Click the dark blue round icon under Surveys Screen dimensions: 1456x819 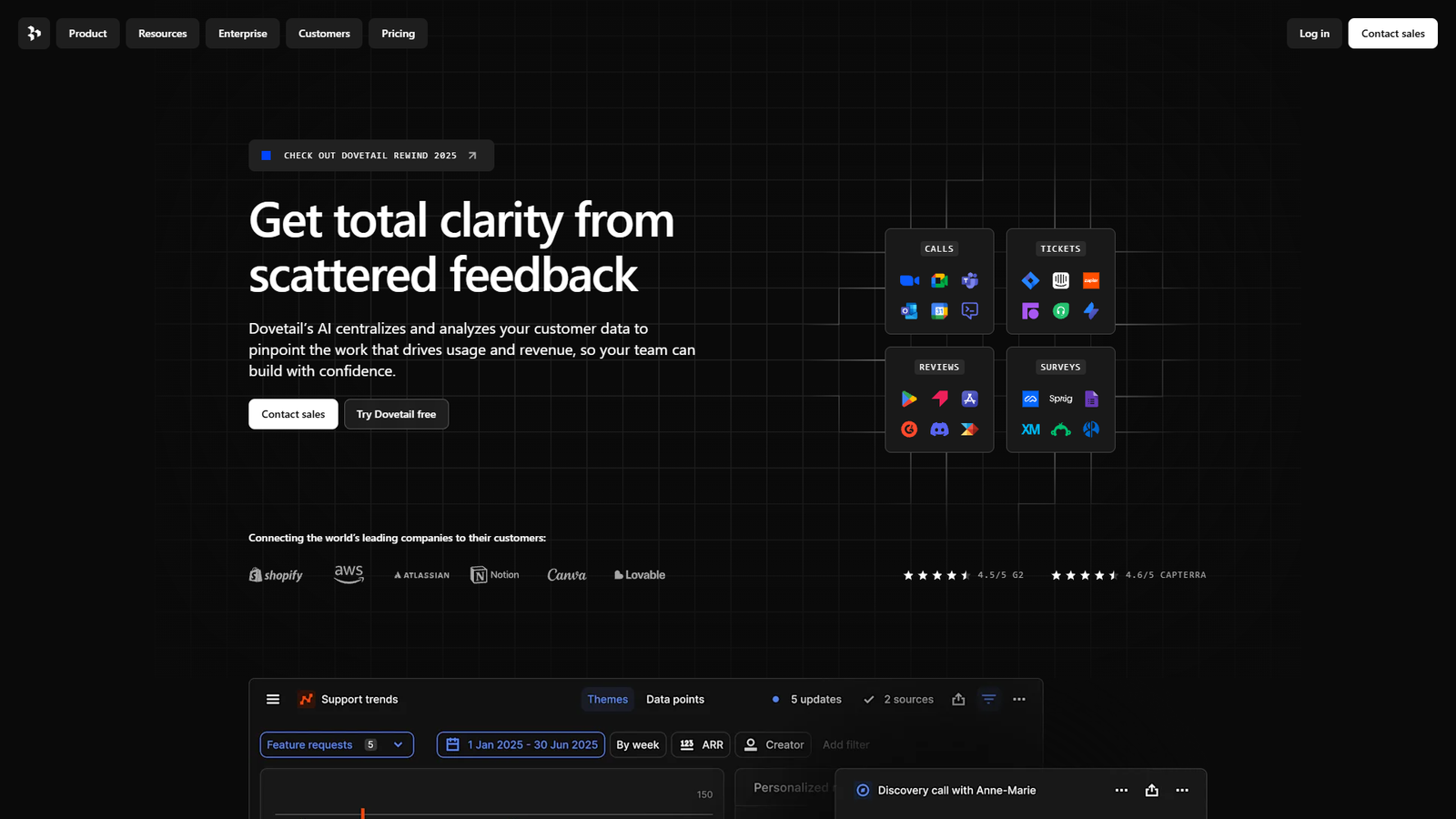[x=1091, y=430]
